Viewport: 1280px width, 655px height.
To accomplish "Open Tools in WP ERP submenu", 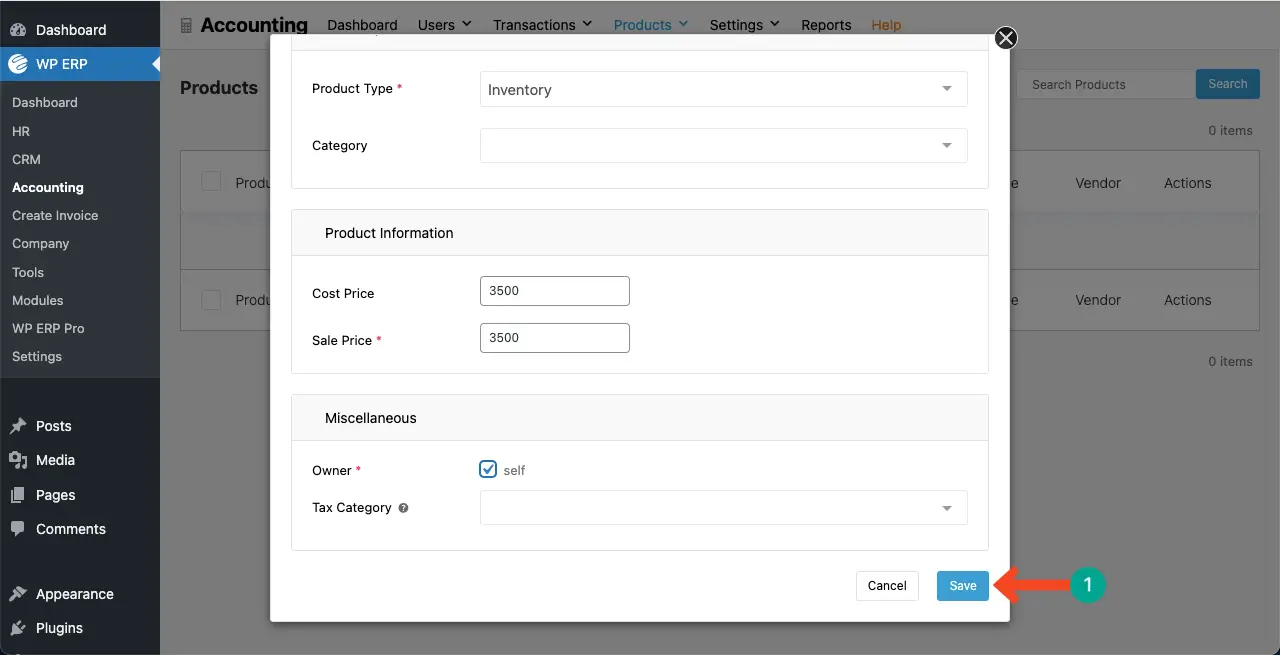I will (x=28, y=272).
